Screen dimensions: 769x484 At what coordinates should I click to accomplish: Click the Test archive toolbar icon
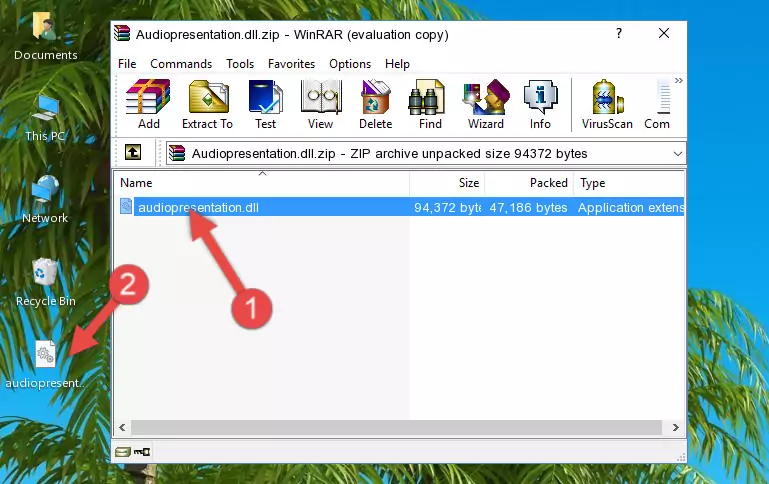[265, 104]
